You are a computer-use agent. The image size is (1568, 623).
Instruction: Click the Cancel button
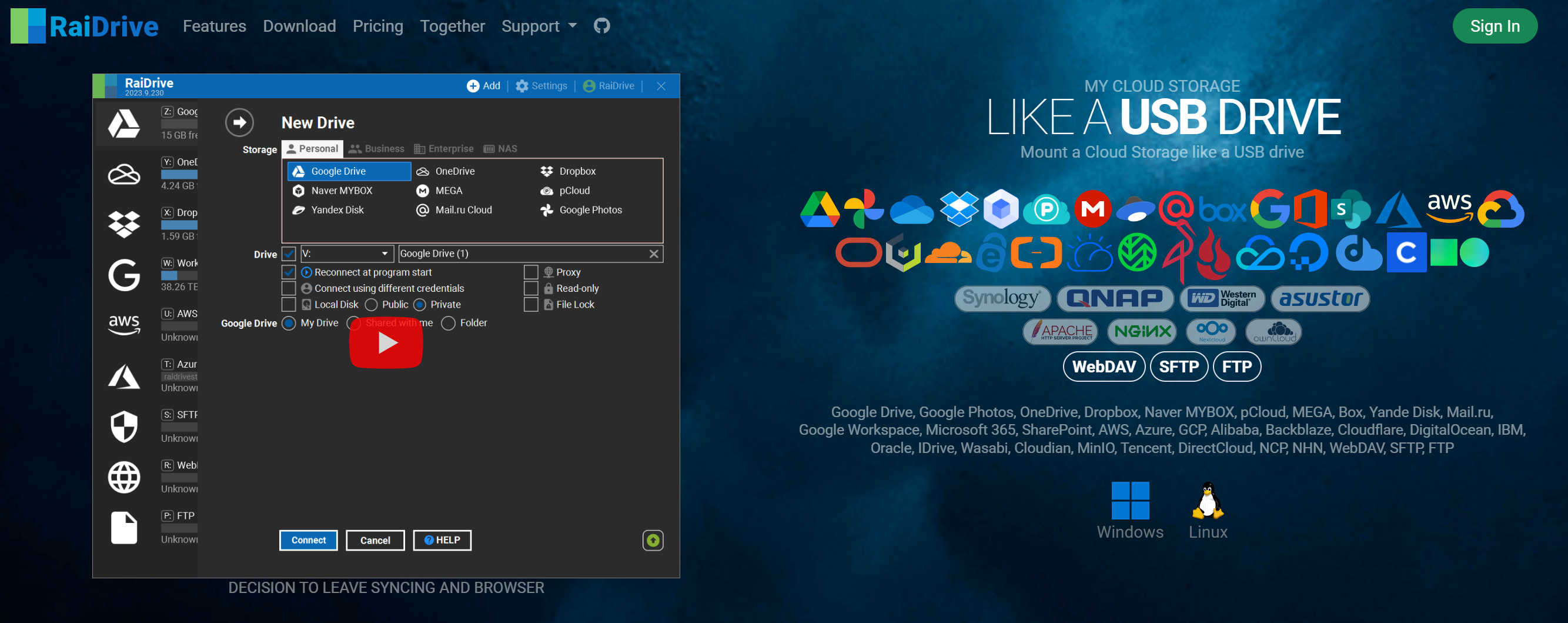(375, 539)
